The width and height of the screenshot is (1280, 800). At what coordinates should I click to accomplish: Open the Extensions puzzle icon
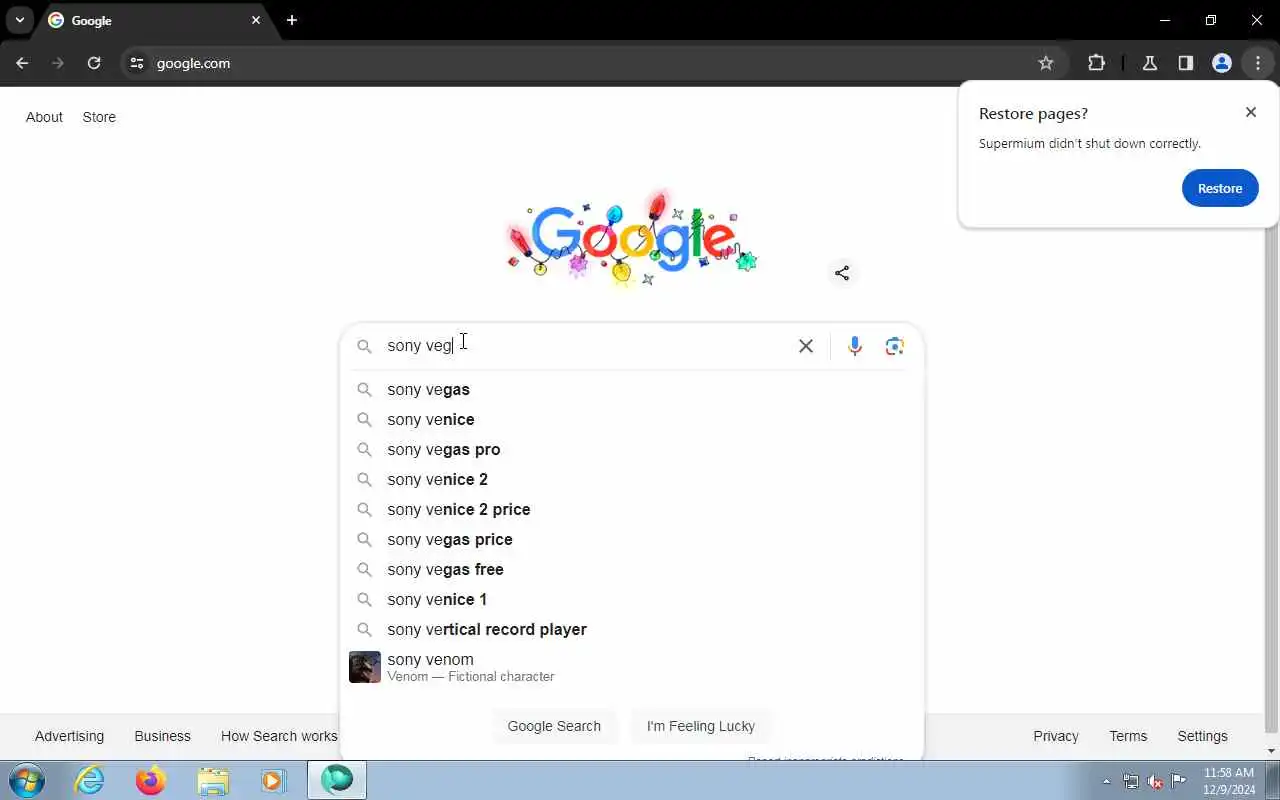[x=1096, y=63]
